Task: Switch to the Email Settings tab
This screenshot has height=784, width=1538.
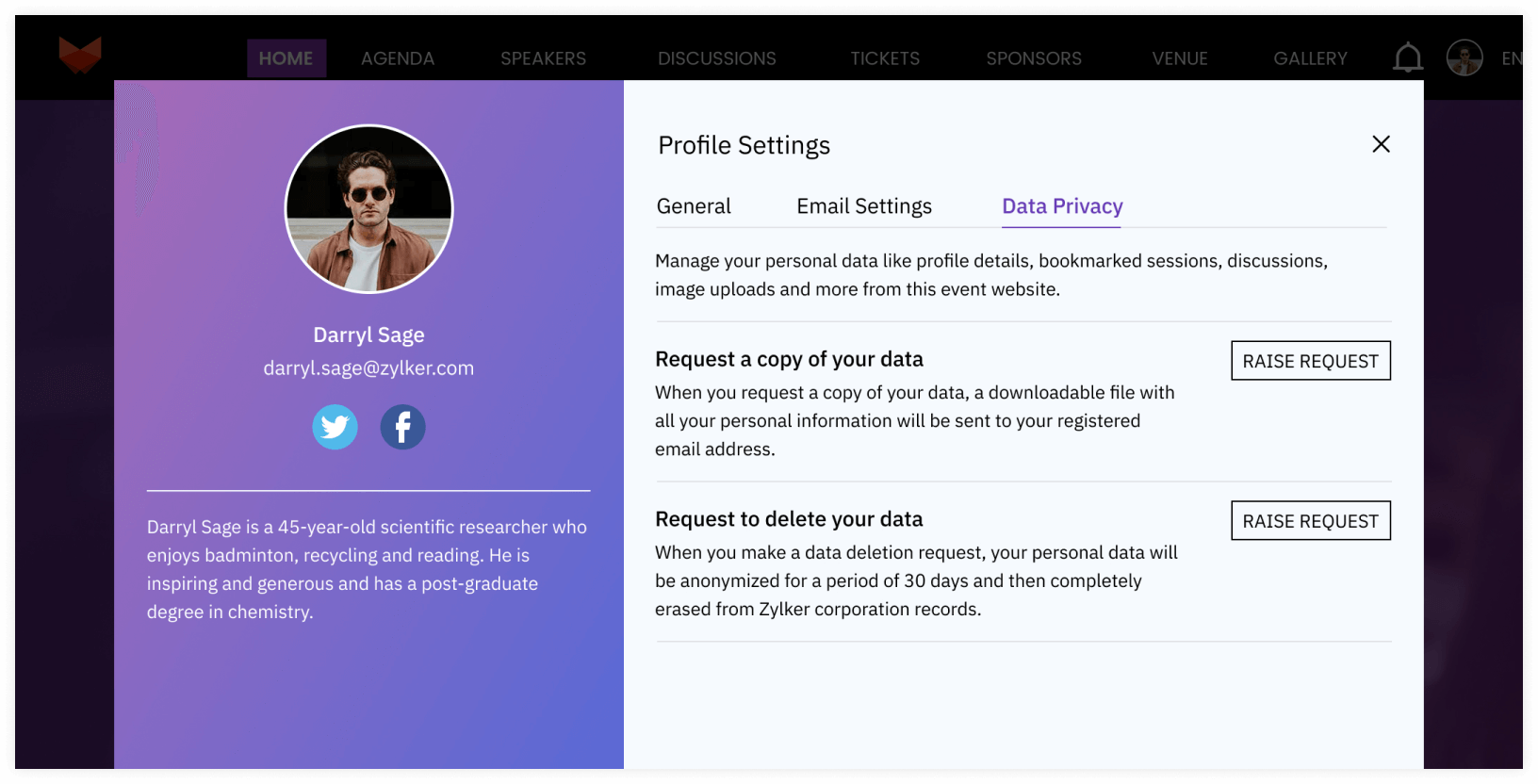Action: click(x=863, y=205)
